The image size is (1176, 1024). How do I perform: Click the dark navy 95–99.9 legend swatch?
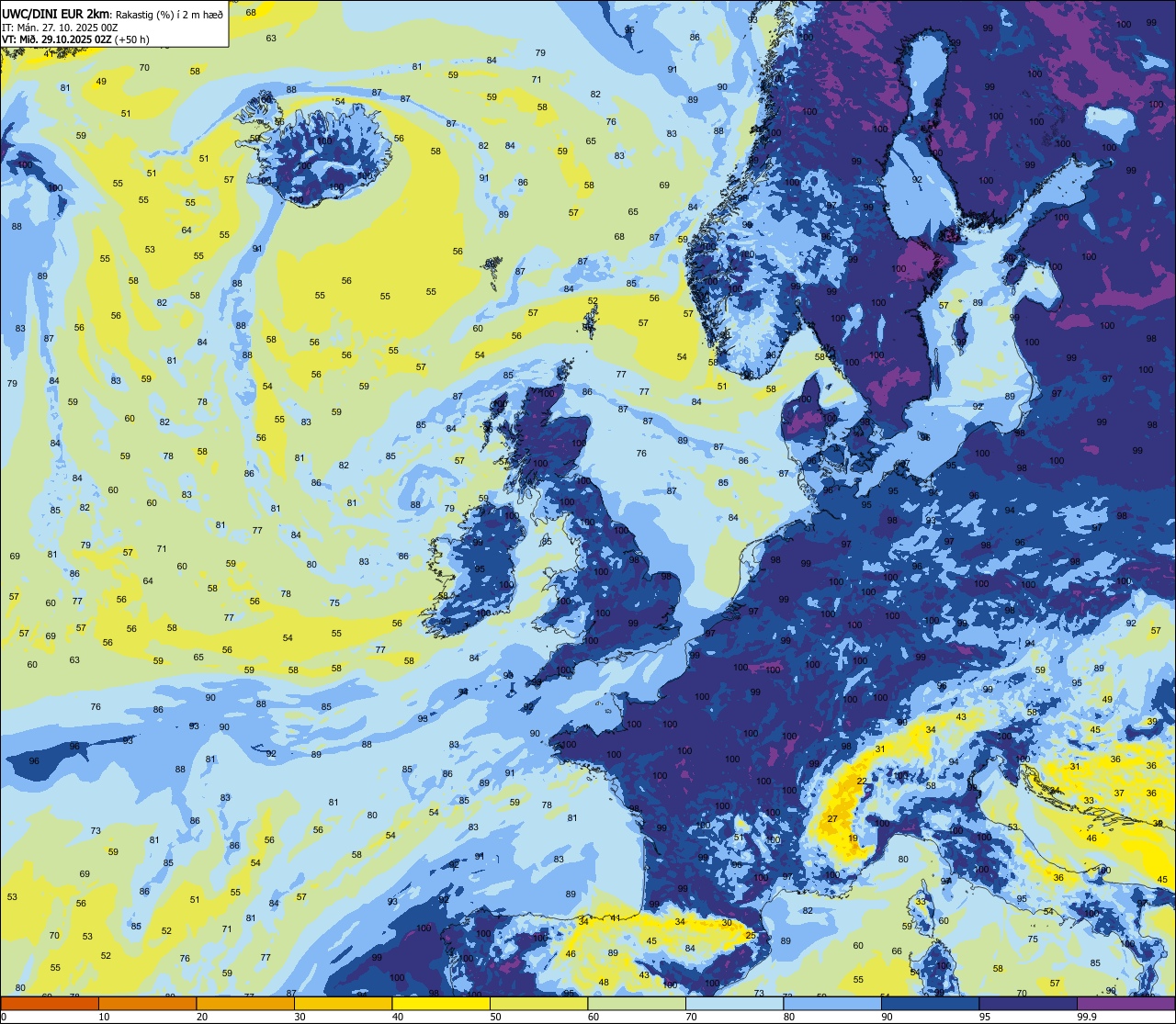pos(1028,1004)
